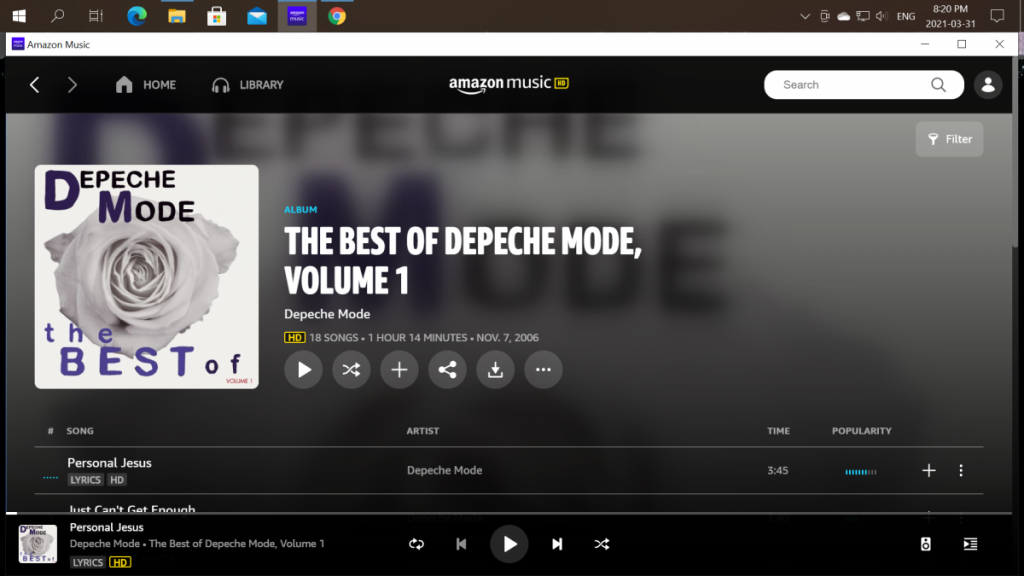Viewport: 1024px width, 576px height.
Task: Open album more options menu
Action: coord(543,370)
